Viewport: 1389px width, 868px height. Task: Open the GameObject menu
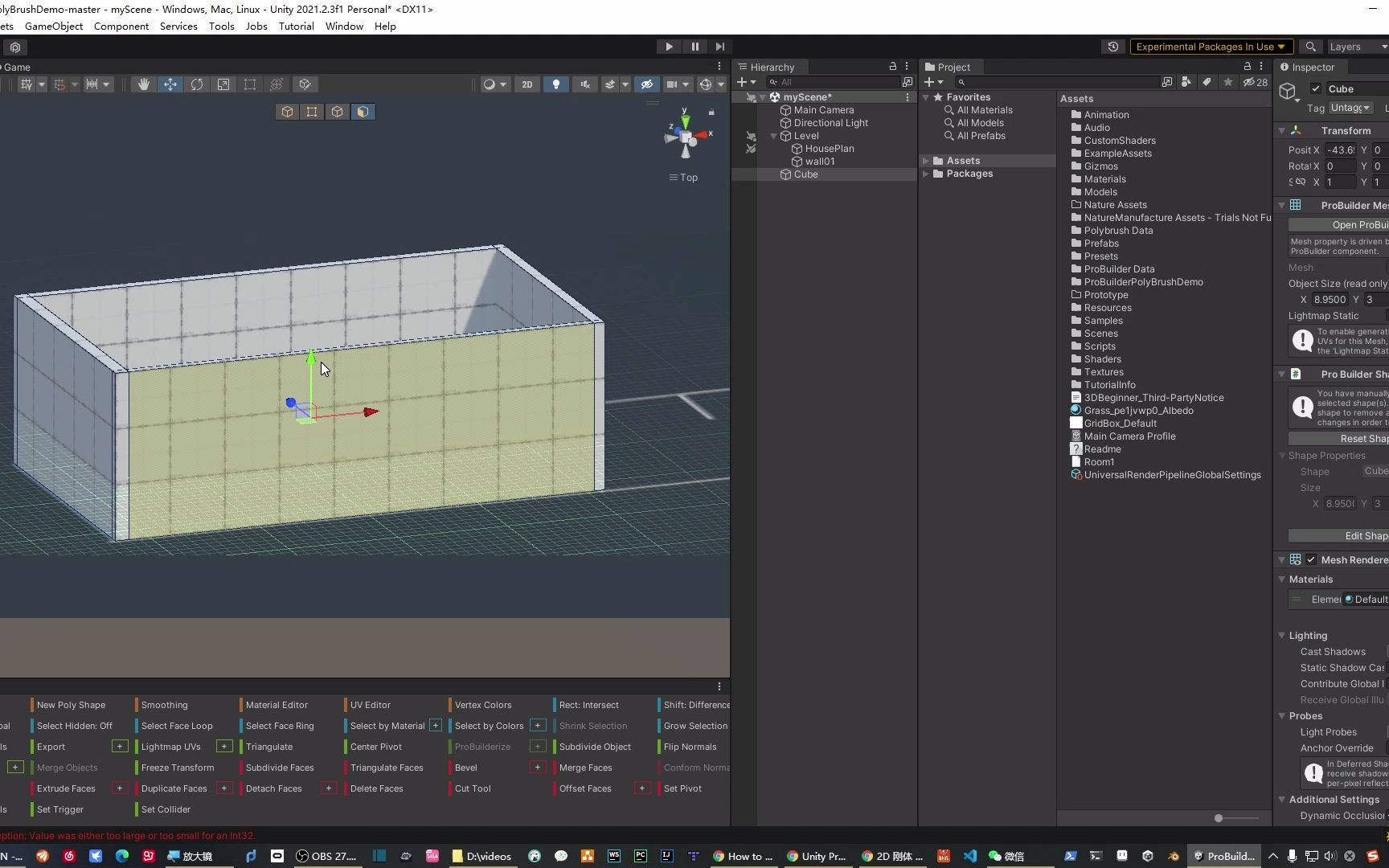tap(54, 26)
